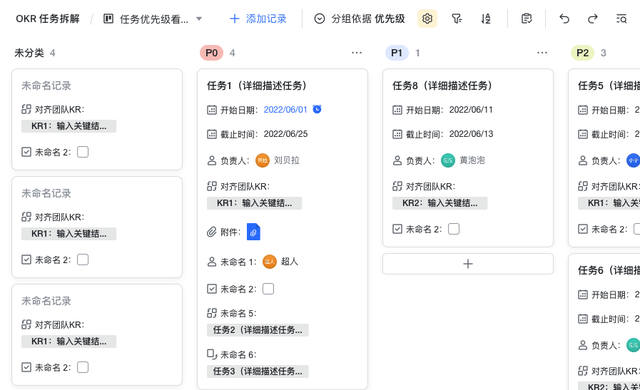Click 超人 avatar in 任务1 card
The image size is (640, 390).
(x=269, y=261)
